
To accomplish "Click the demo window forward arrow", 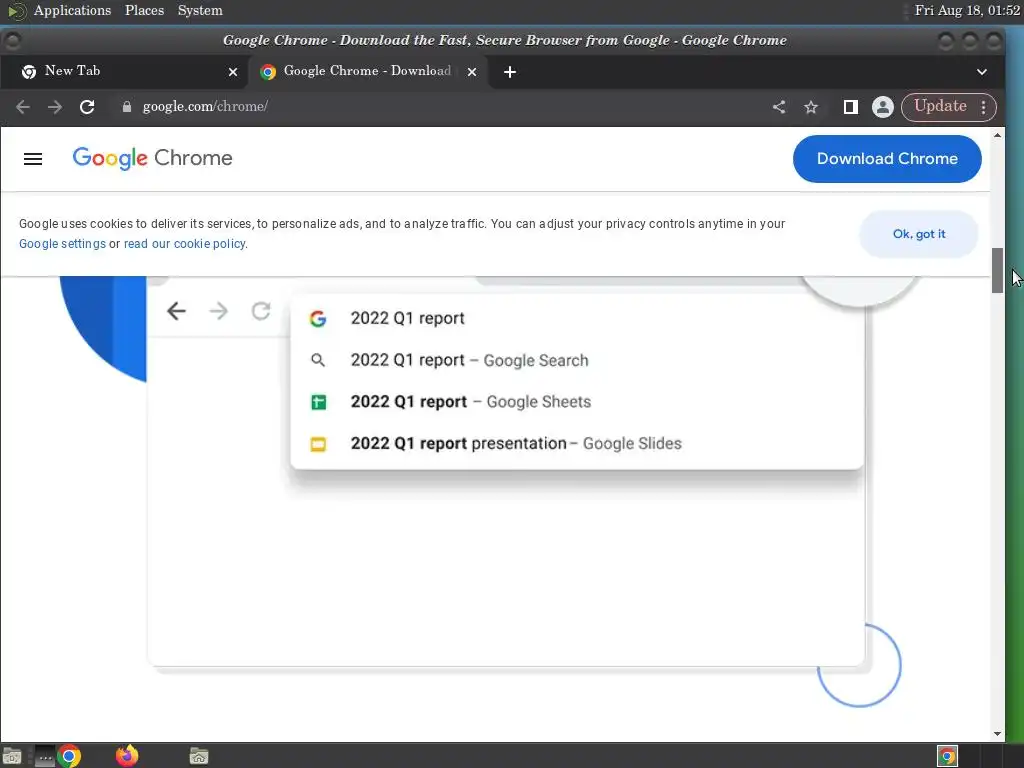I will tap(219, 311).
